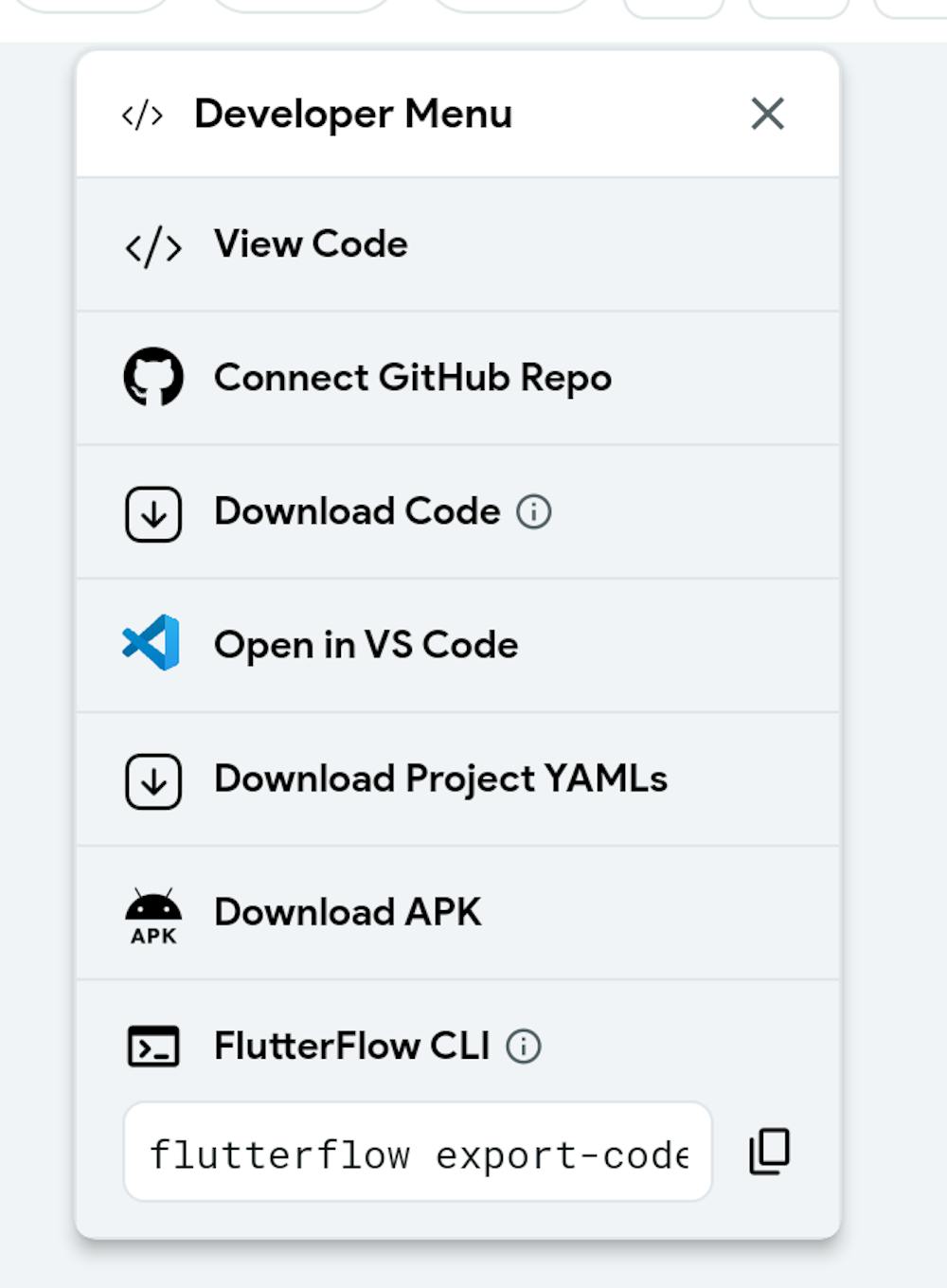947x1288 pixels.
Task: Click the GitHub logo icon
Action: coord(153,377)
